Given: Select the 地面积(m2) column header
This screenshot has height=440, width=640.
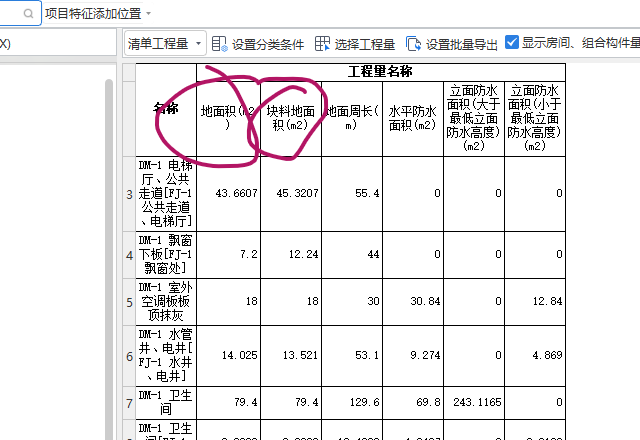Looking at the screenshot, I should pyautogui.click(x=228, y=118).
